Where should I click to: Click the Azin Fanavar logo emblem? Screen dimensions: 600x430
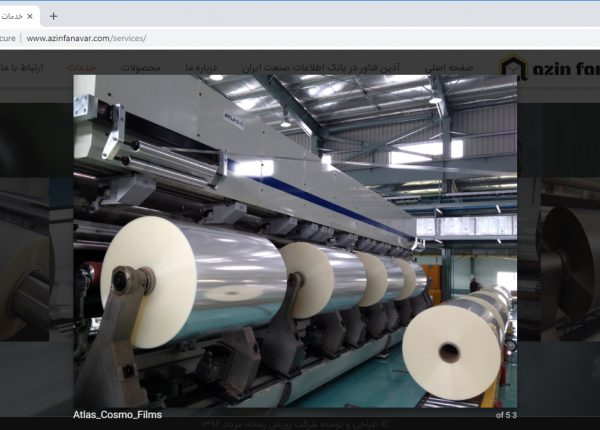(x=513, y=68)
